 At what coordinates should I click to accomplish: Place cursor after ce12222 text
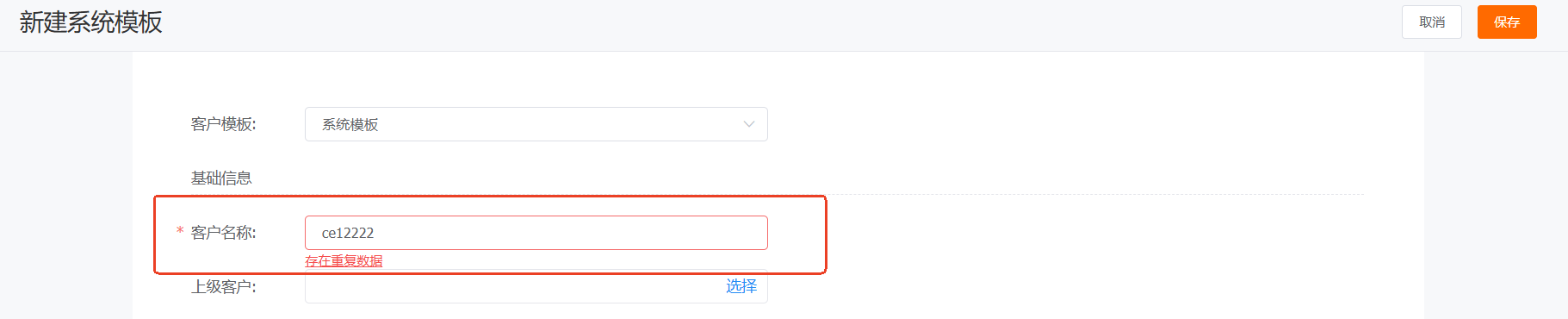[375, 233]
